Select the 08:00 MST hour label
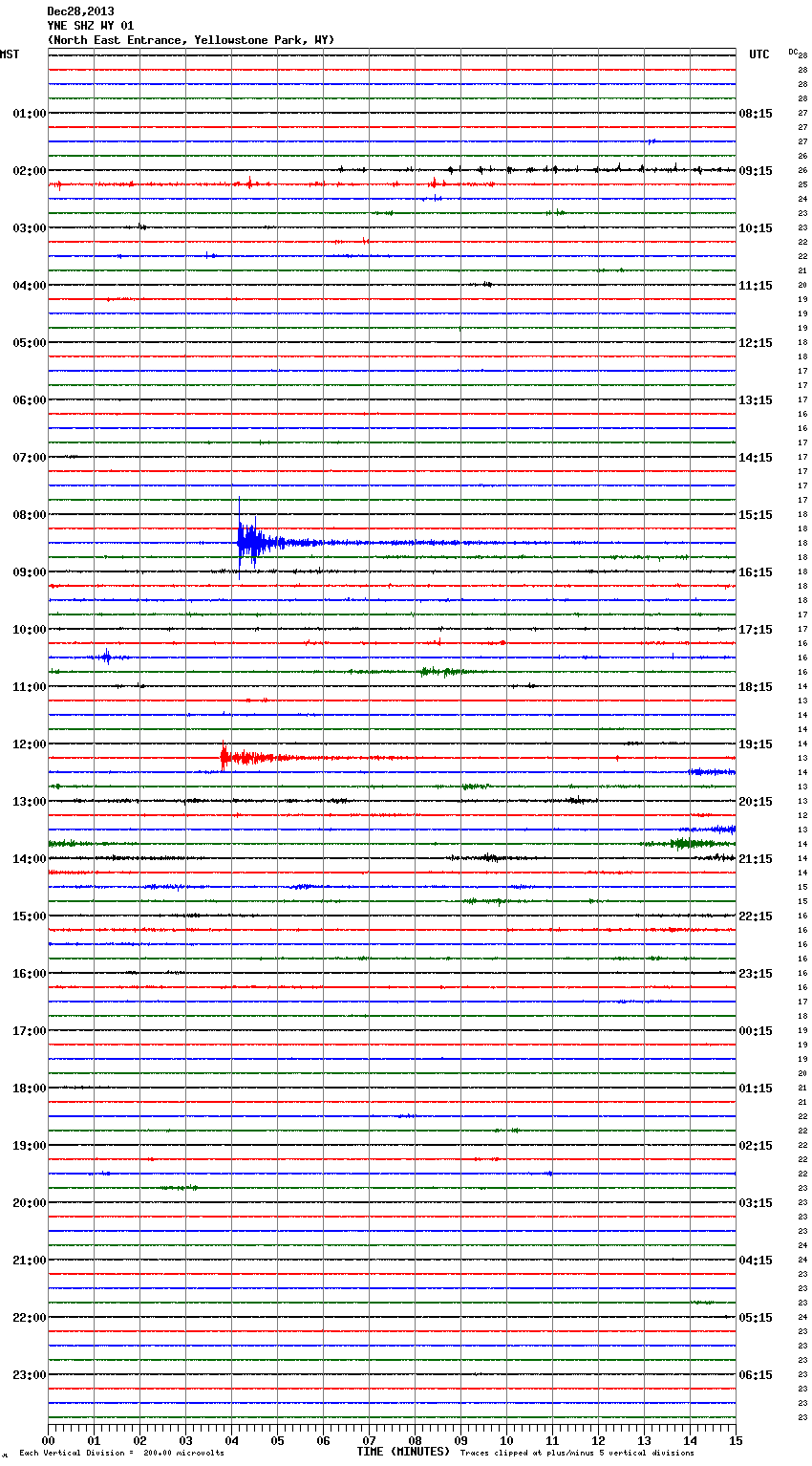The image size is (812, 1466). point(30,515)
